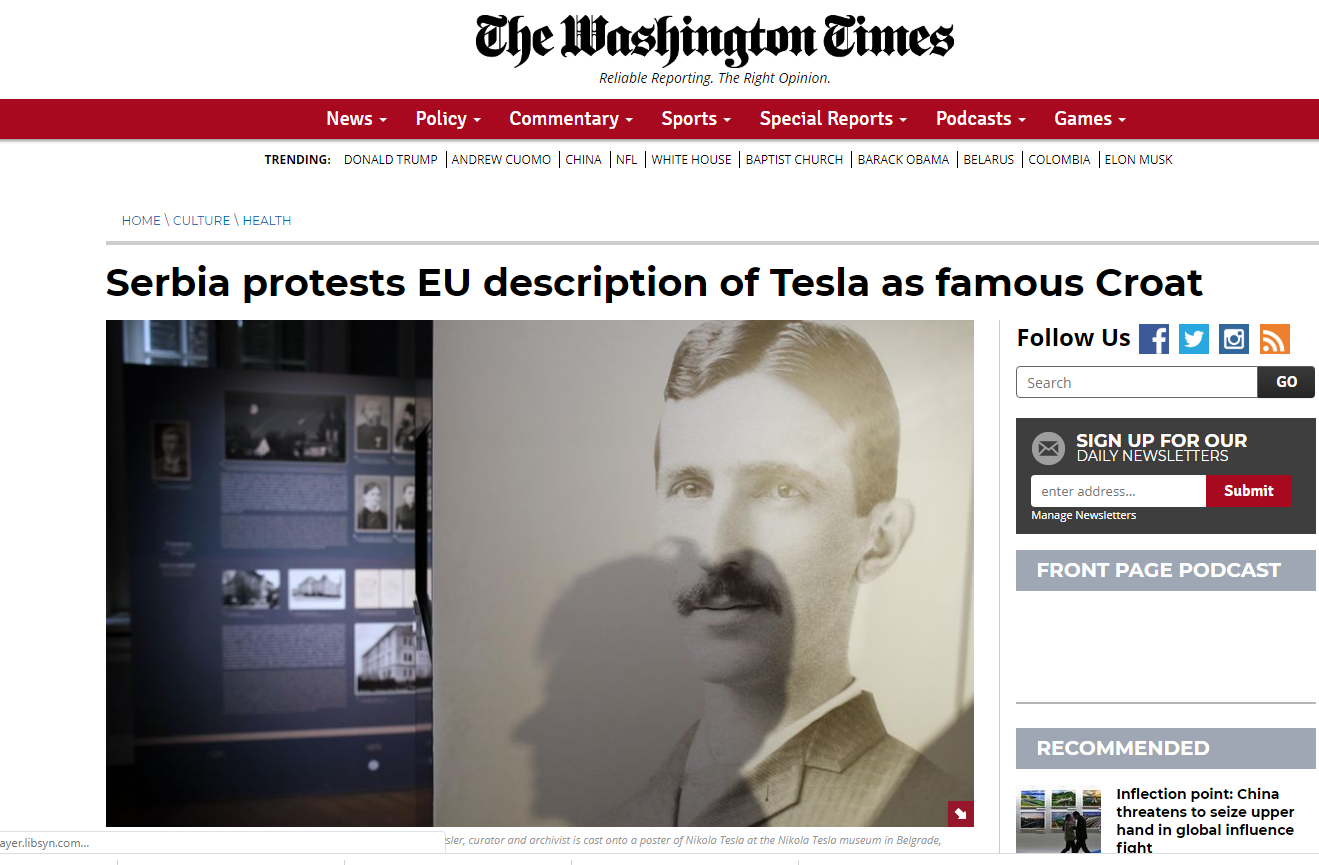Click the GO search button

click(x=1286, y=382)
